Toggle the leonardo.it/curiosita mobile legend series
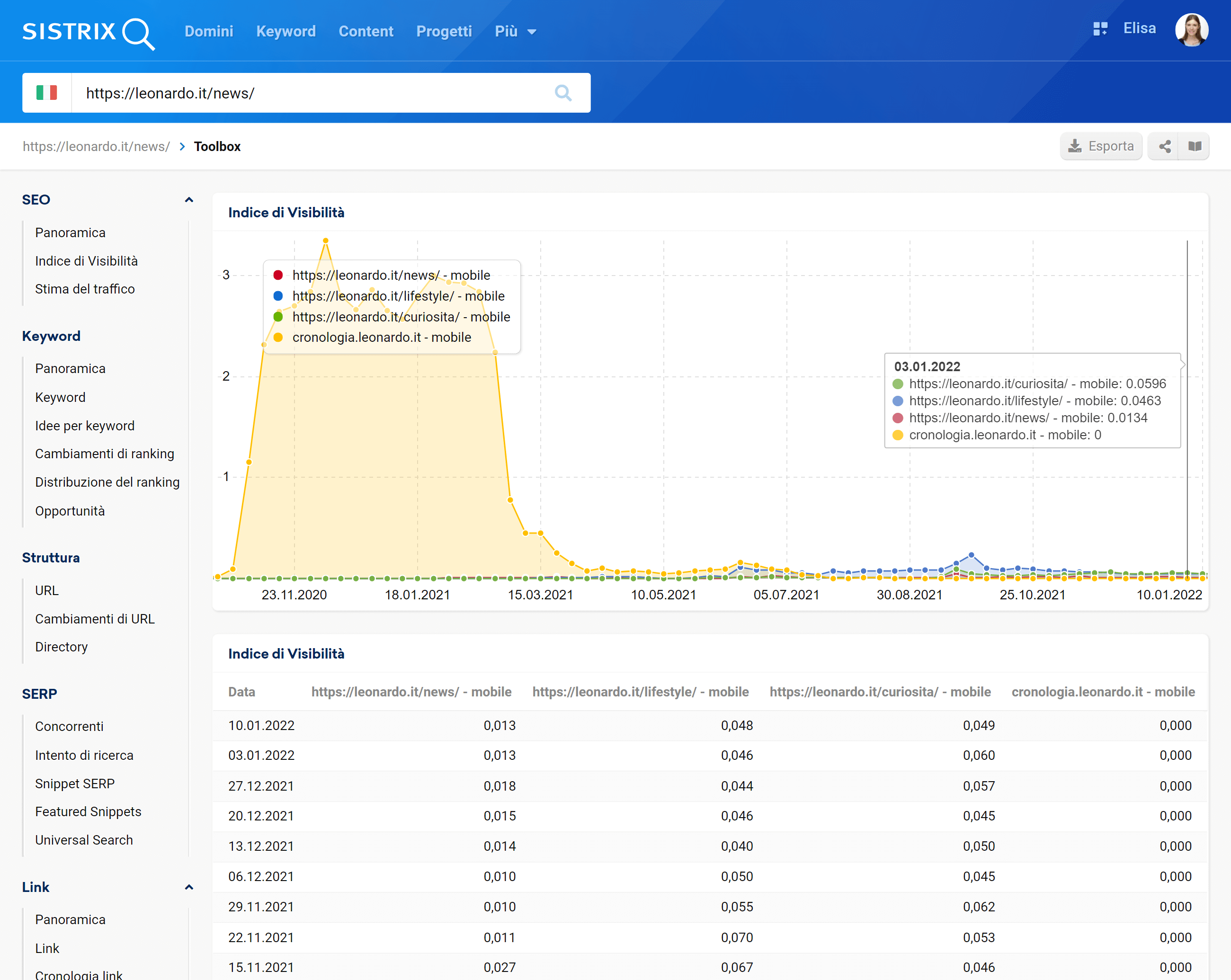 click(x=392, y=317)
